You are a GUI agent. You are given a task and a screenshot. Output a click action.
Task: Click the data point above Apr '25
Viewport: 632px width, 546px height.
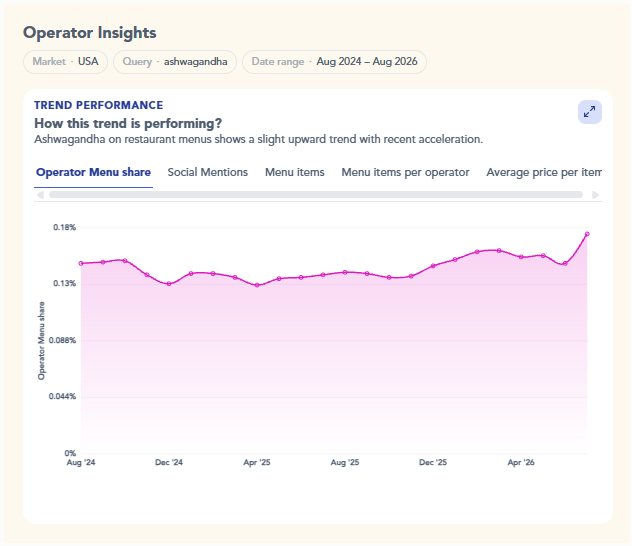[x=257, y=285]
